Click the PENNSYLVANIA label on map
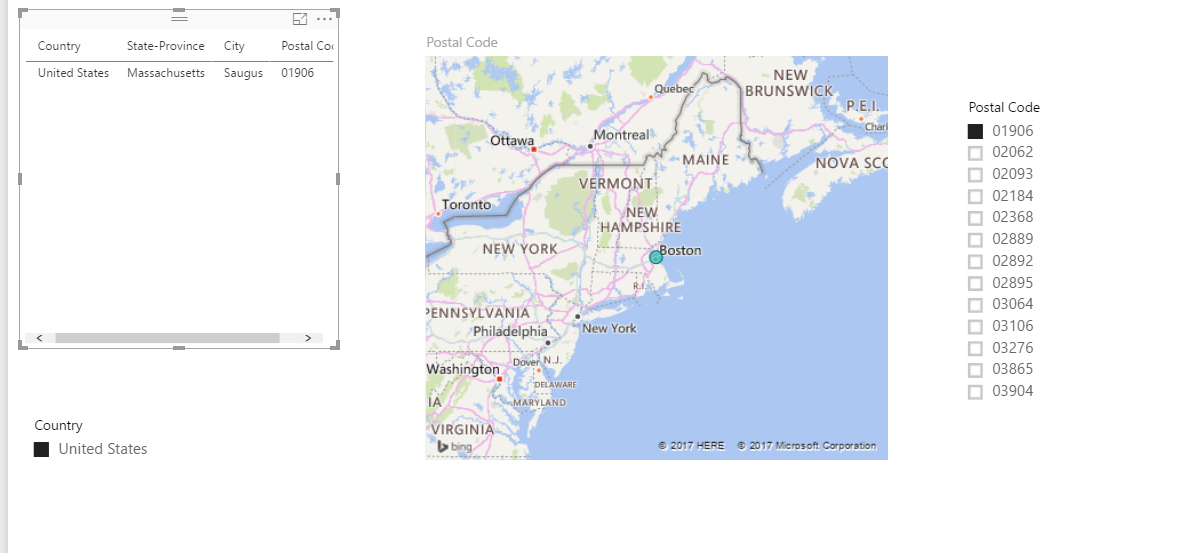This screenshot has width=1199, height=553. point(478,313)
